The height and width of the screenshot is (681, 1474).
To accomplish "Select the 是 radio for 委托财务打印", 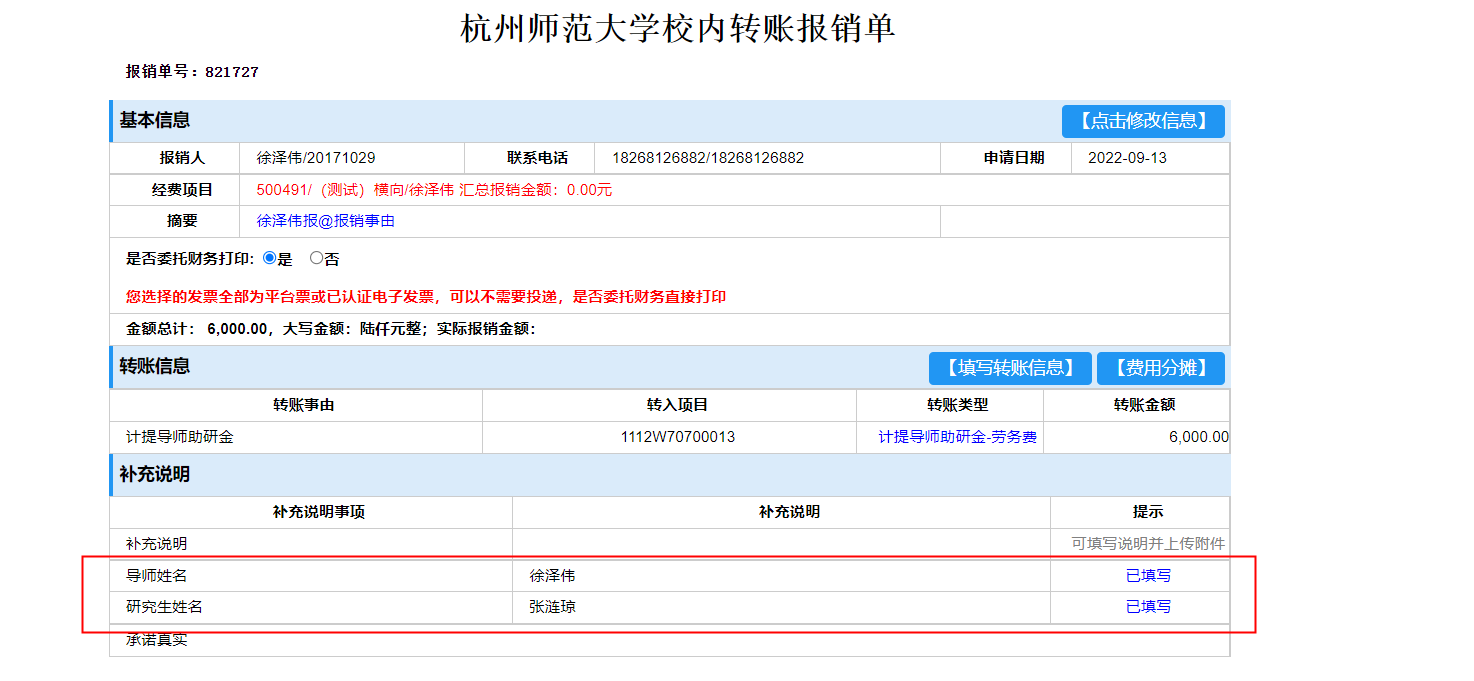I will [x=269, y=258].
